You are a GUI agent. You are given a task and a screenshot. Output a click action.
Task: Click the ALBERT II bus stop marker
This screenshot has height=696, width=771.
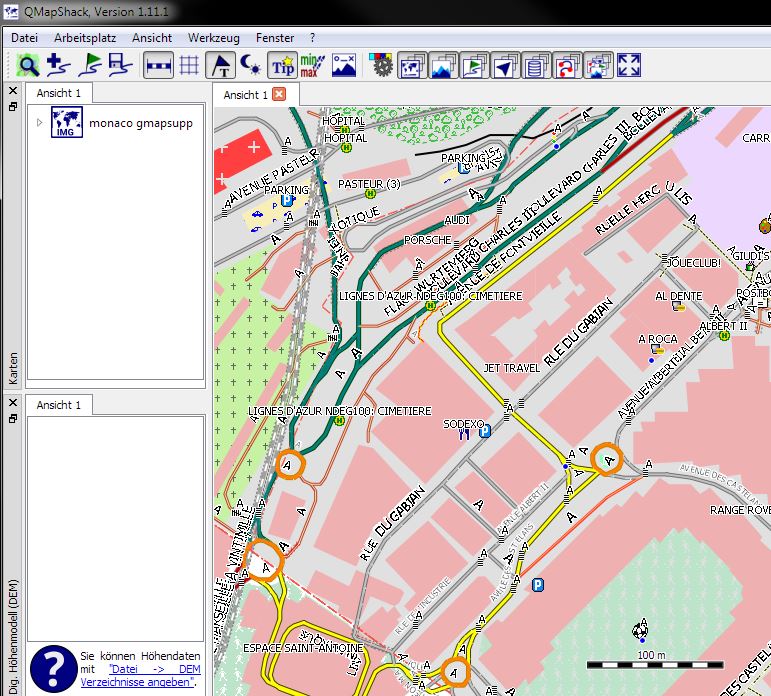pyautogui.click(x=724, y=336)
